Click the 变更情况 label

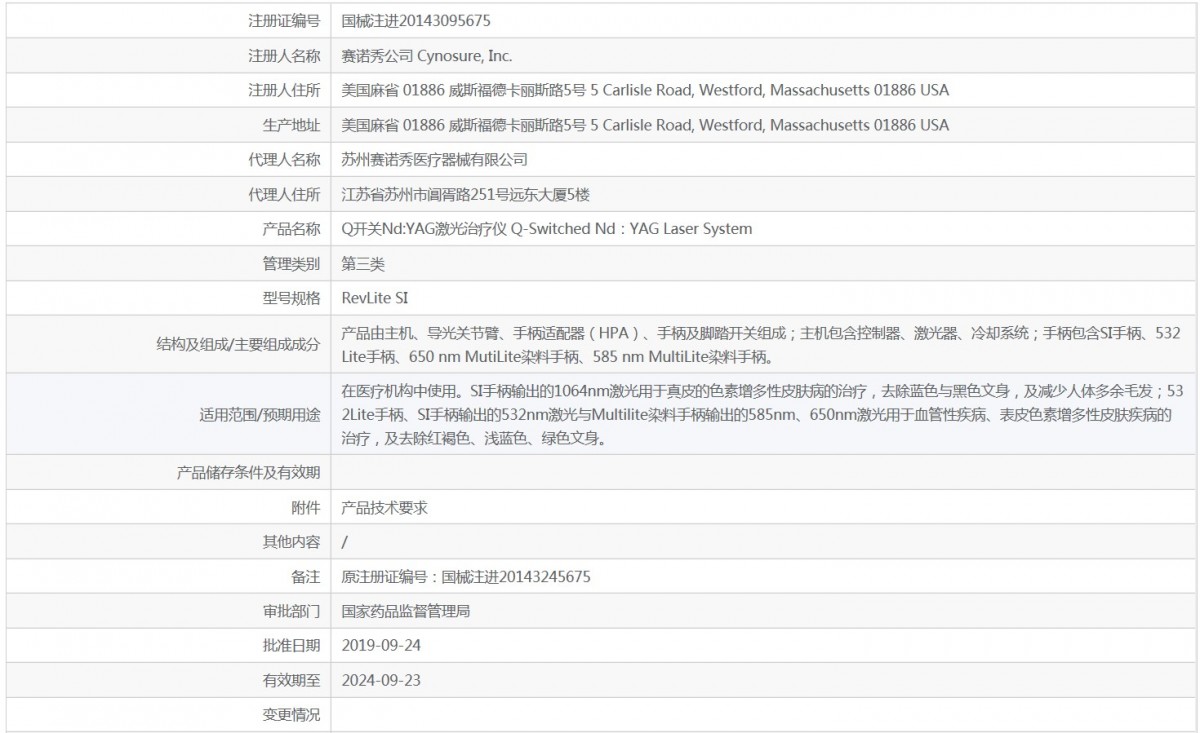[x=291, y=715]
